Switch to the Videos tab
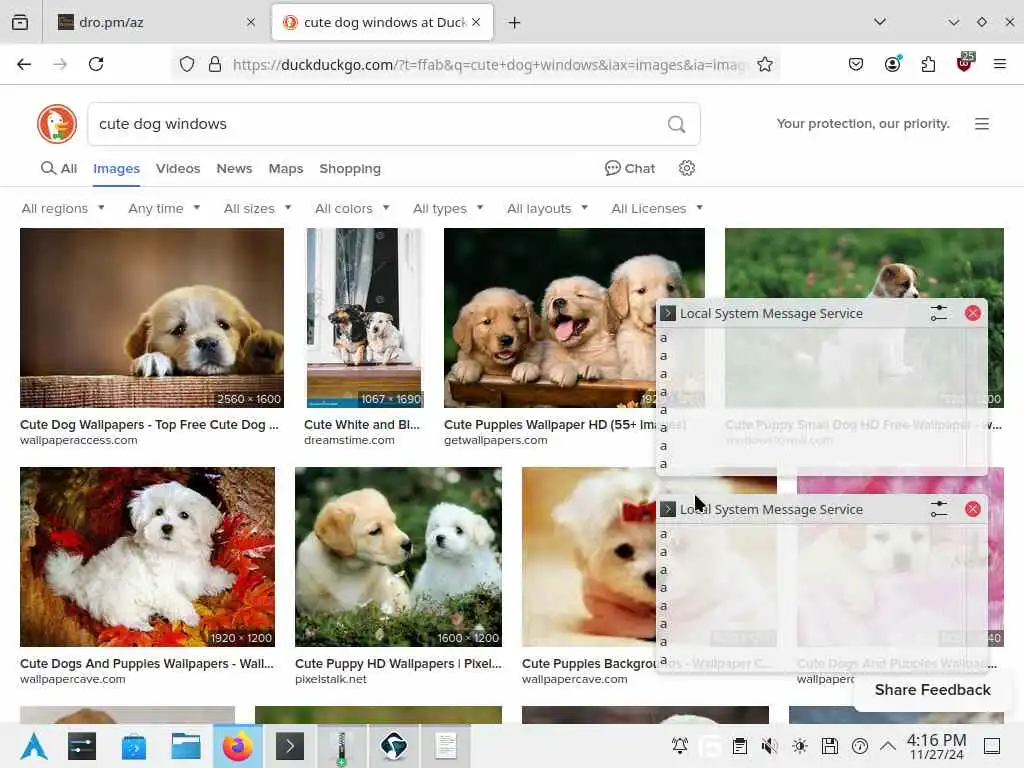 [178, 168]
